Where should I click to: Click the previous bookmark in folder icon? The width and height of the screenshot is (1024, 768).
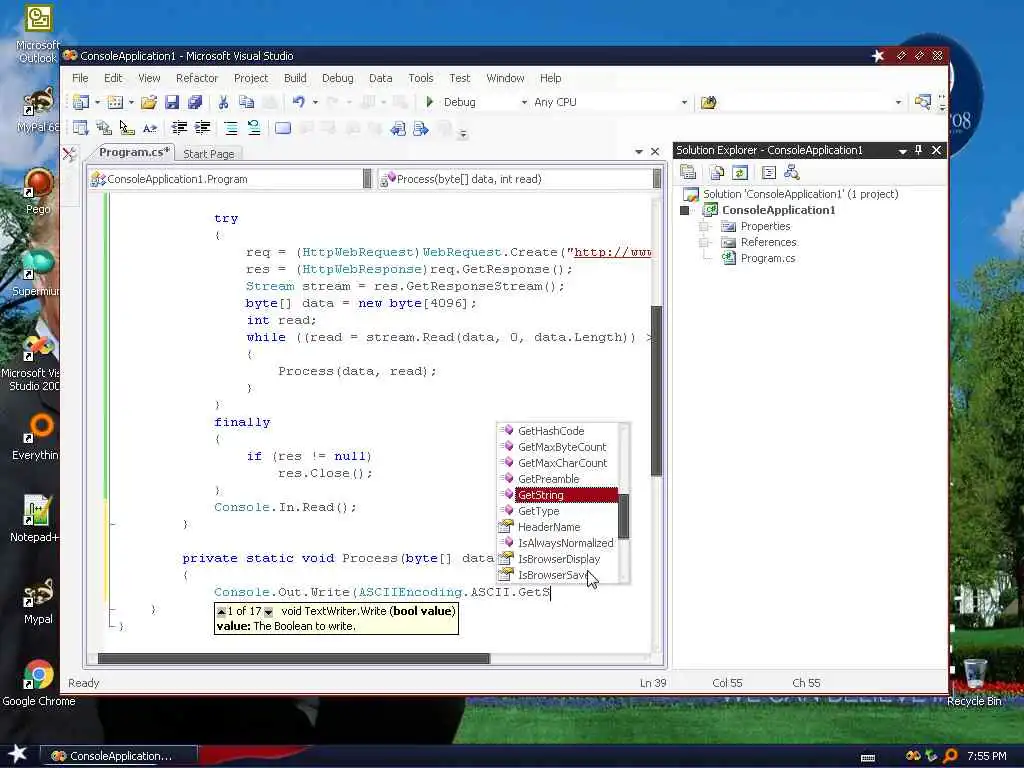pyautogui.click(x=398, y=129)
